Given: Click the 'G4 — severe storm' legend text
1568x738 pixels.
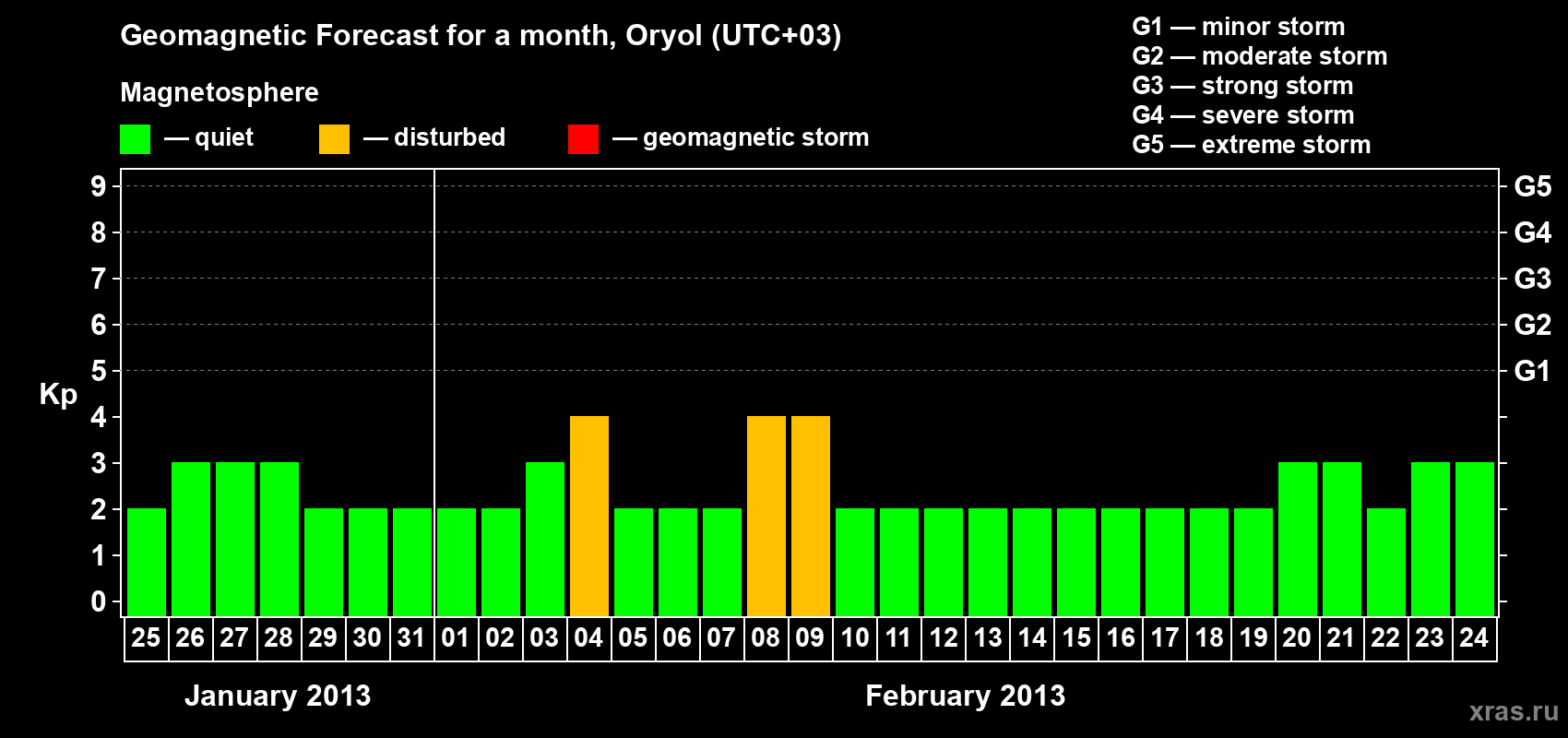Looking at the screenshot, I should pos(1243,115).
